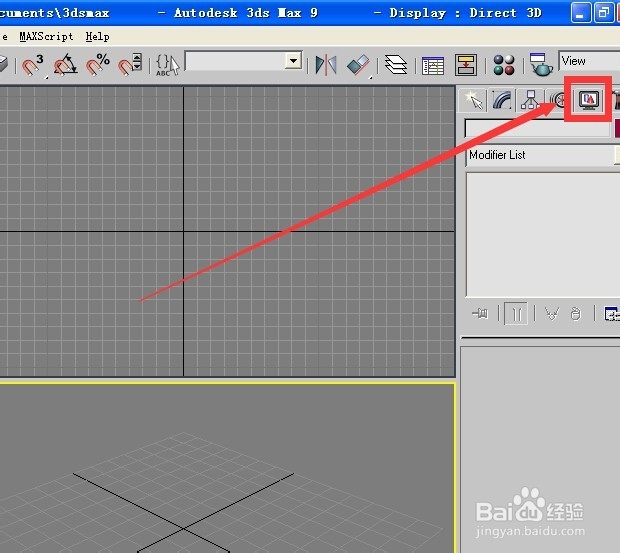Toggle the Percent Snap tool
620x553 pixels.
pyautogui.click(x=98, y=65)
